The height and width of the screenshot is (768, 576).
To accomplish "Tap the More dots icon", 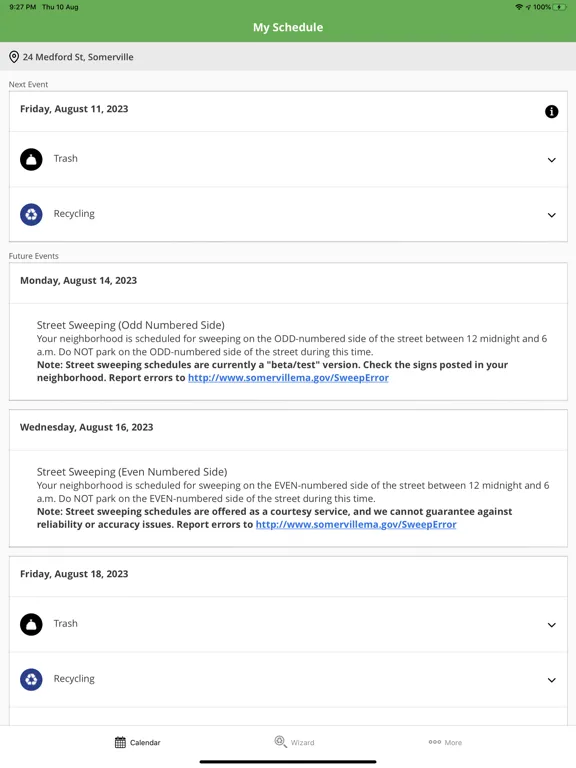I will 435,742.
